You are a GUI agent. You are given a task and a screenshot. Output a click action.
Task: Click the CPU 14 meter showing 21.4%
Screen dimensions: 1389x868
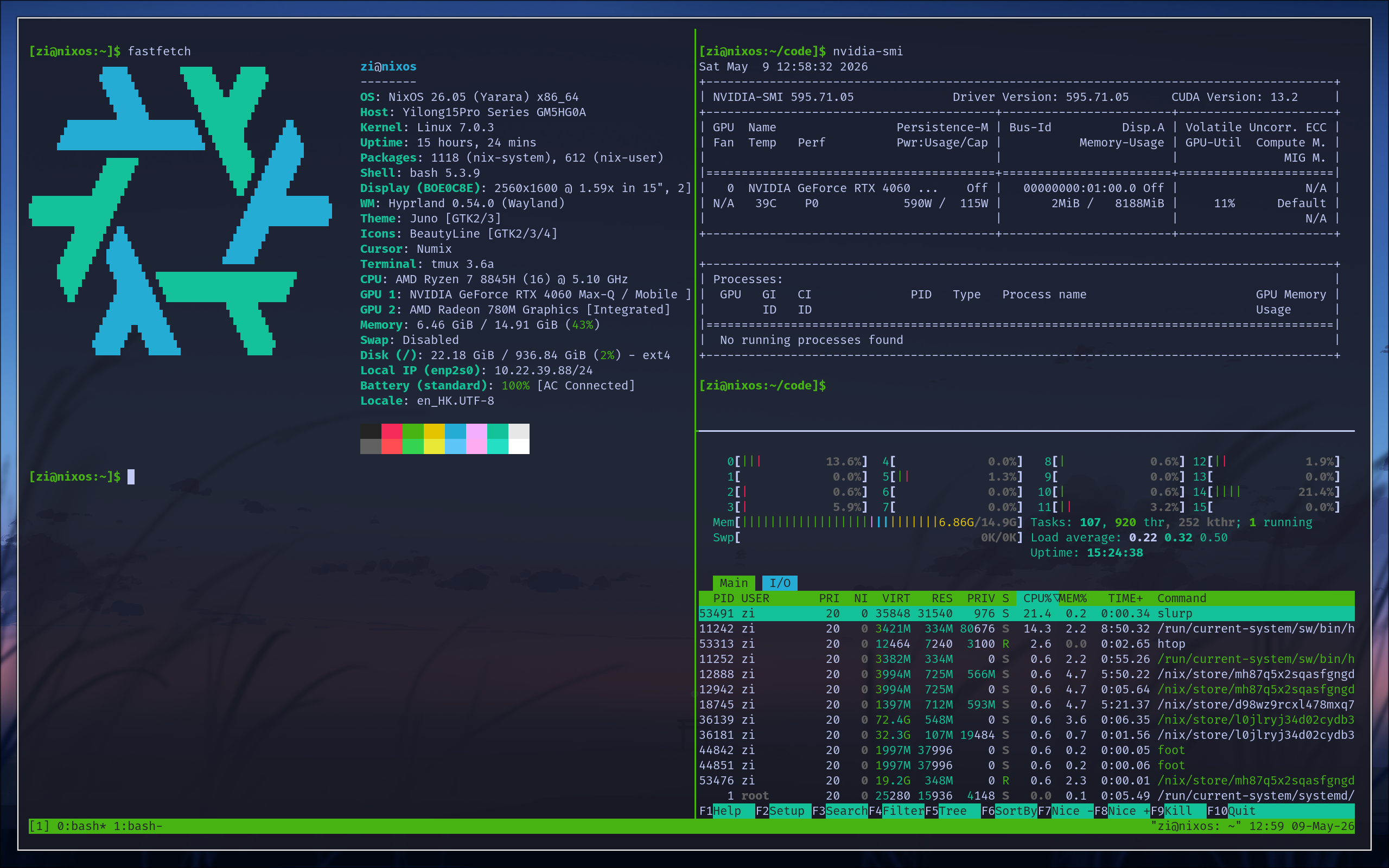click(1267, 492)
